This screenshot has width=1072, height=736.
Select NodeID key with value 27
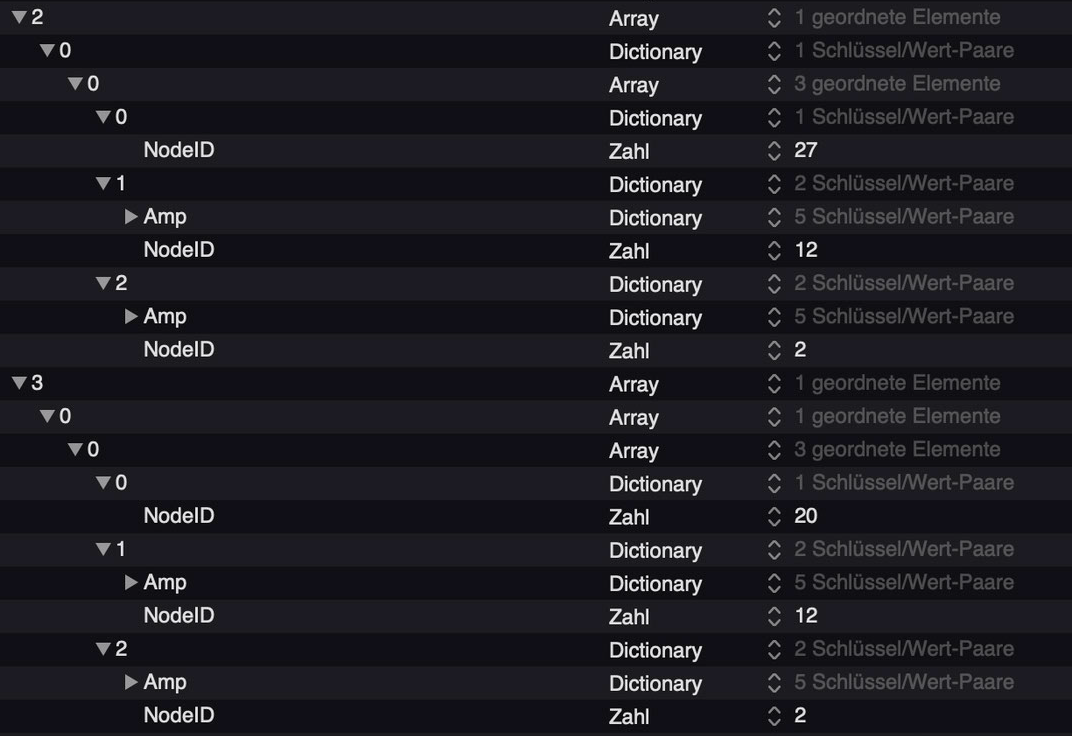[x=179, y=150]
